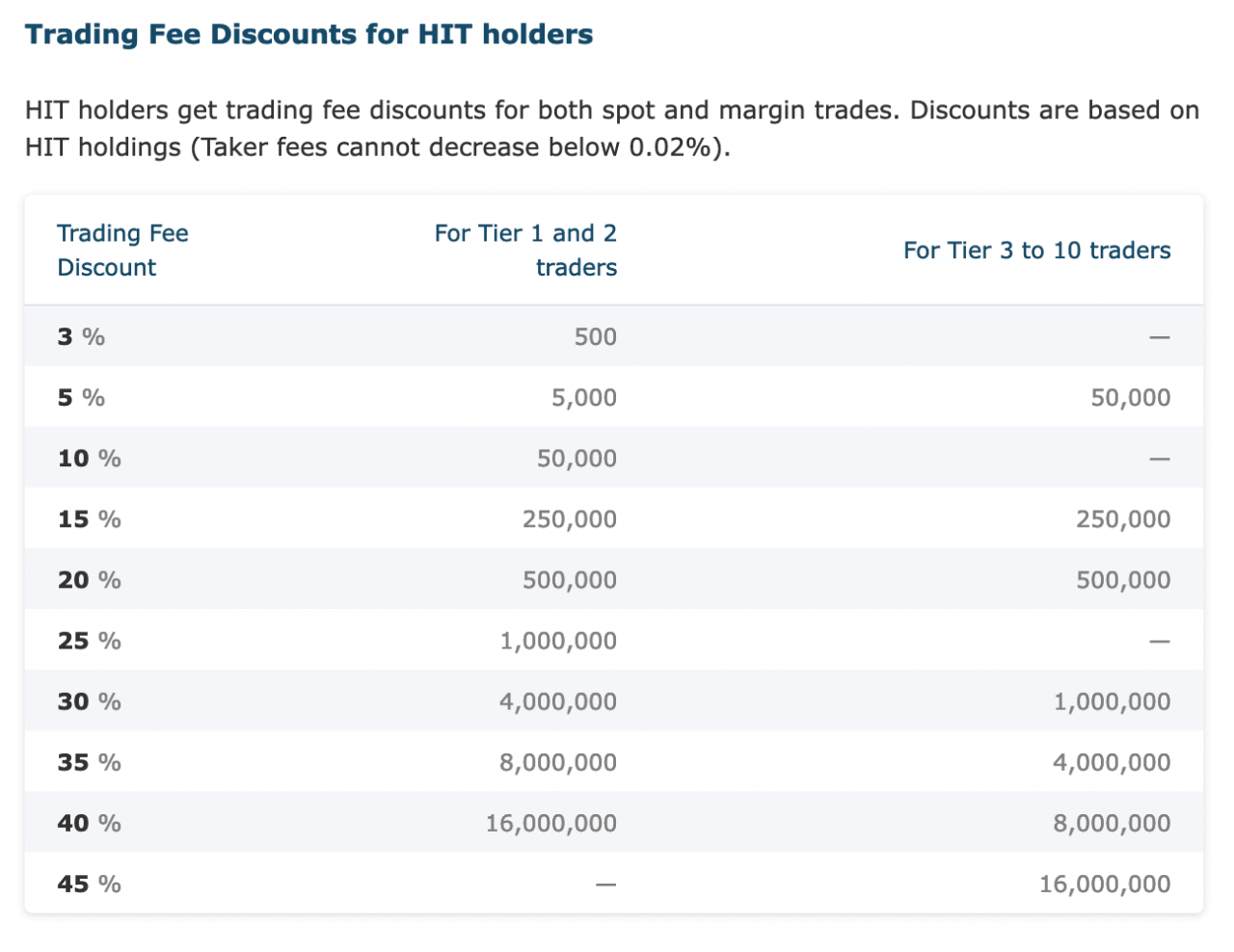Select Tier 1 and 2 "1,000,000" in 25 % row
This screenshot has height=952, width=1234.
coord(558,640)
